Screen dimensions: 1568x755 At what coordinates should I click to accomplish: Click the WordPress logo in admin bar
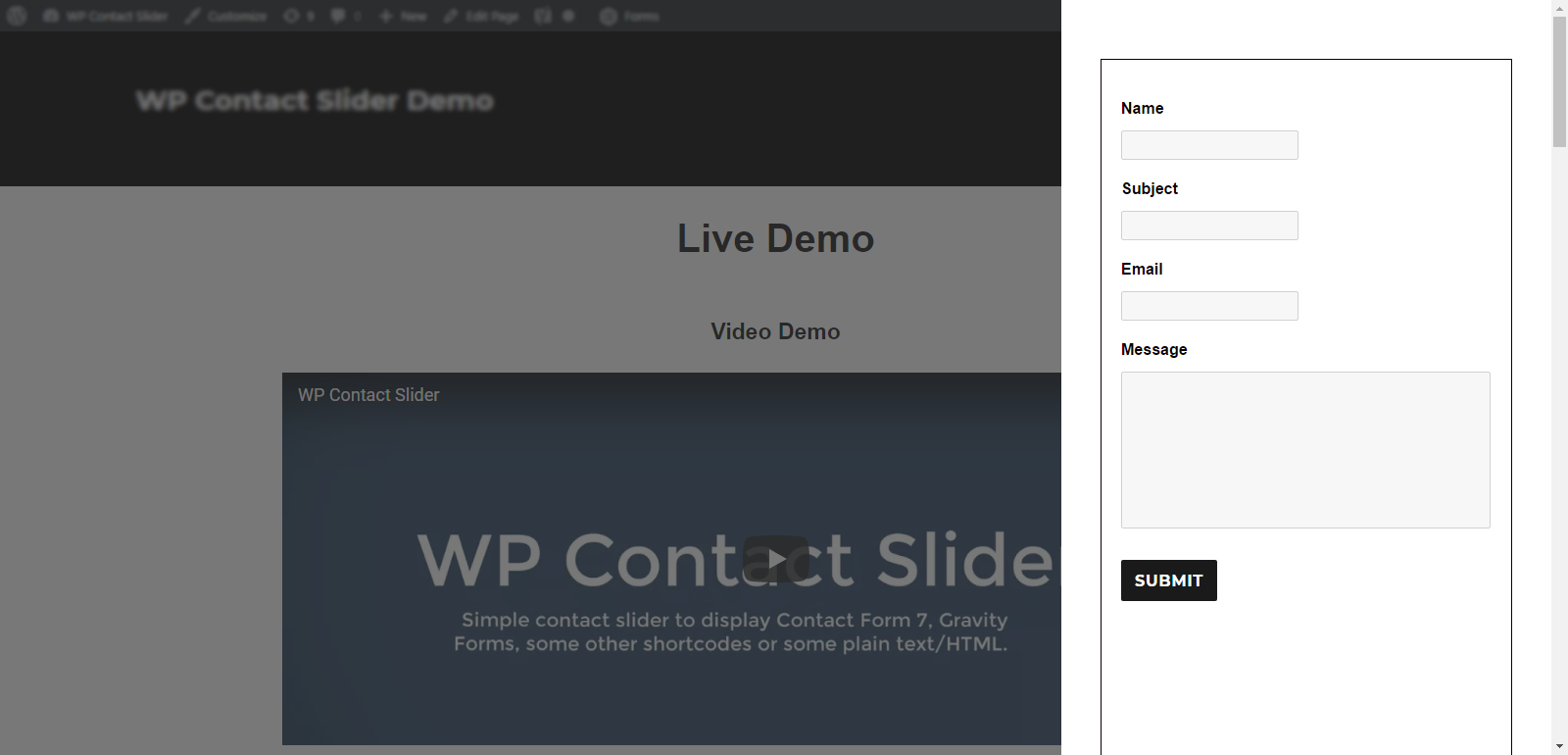(17, 16)
